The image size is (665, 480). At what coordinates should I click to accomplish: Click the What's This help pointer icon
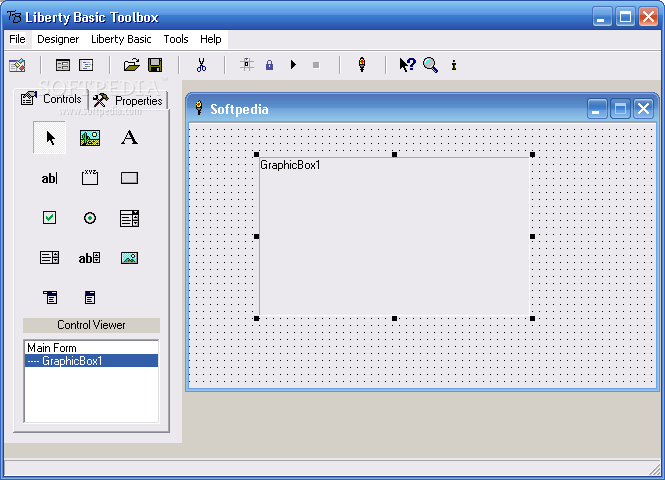tap(408, 65)
